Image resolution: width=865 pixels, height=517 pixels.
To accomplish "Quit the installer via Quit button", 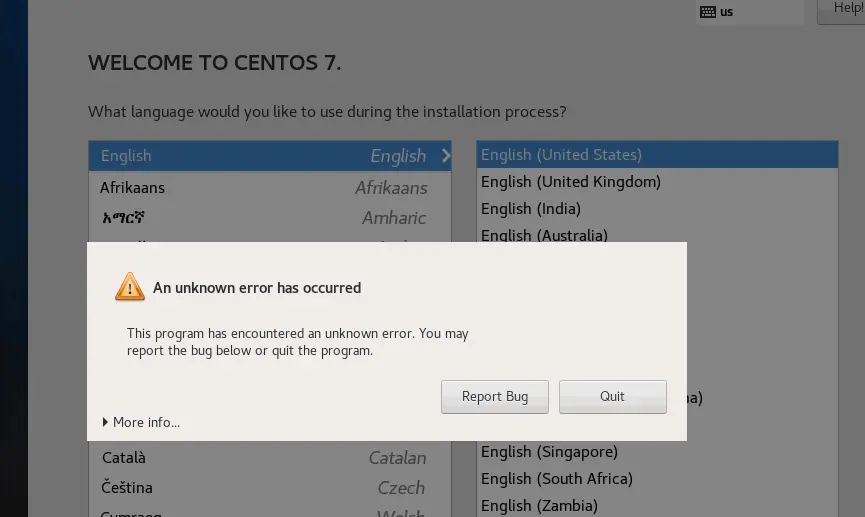I will pos(612,397).
